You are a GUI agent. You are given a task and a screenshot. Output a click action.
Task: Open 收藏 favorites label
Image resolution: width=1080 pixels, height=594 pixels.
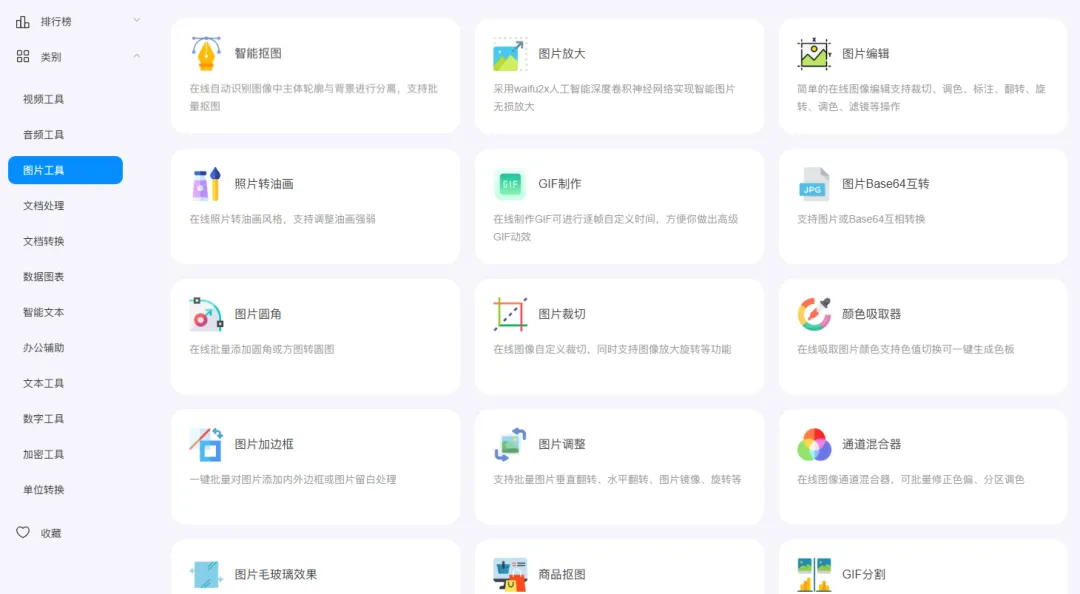click(51, 533)
